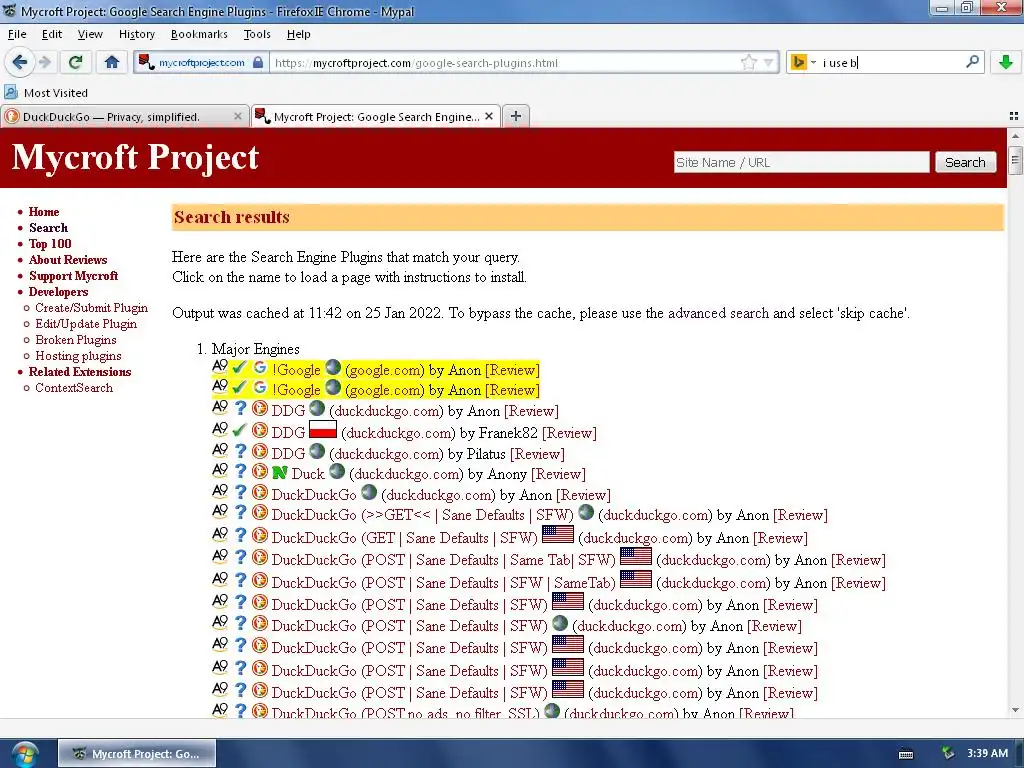Open the Hosting plugins link
This screenshot has width=1024, height=768.
tap(78, 356)
